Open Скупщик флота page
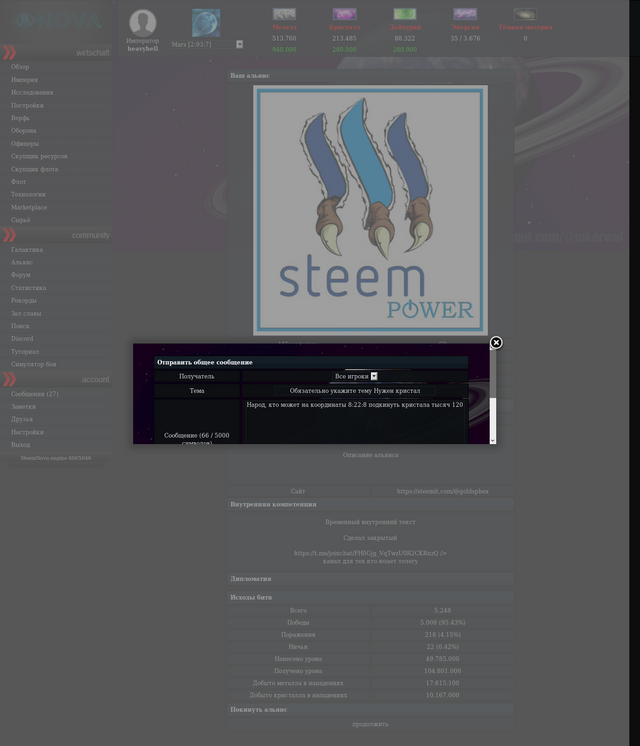640x746 pixels. point(34,169)
